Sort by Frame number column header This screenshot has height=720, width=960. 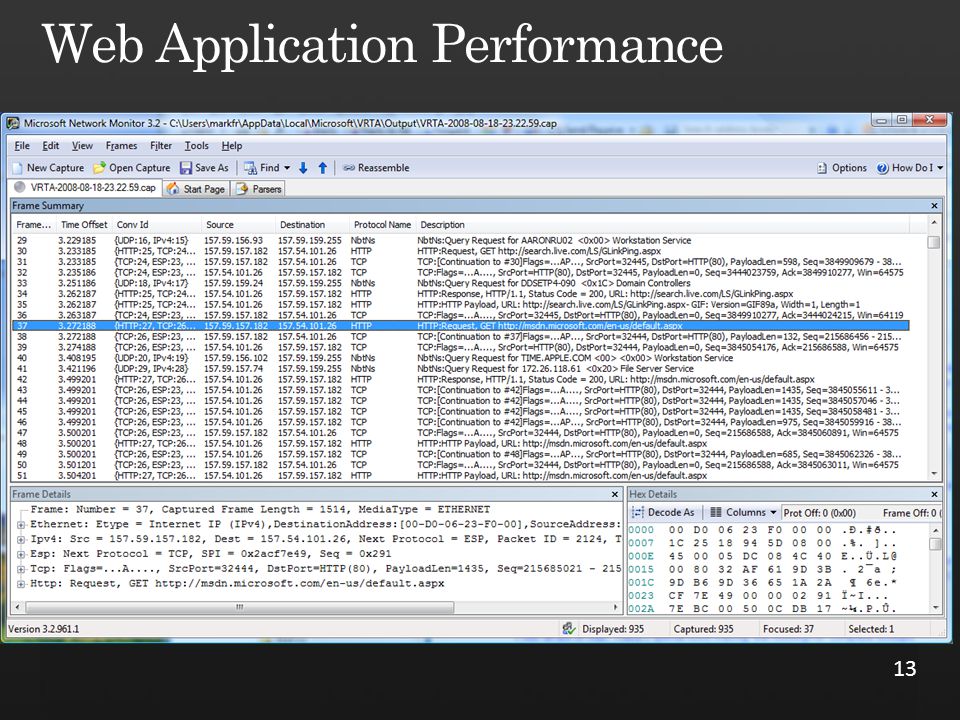34,225
